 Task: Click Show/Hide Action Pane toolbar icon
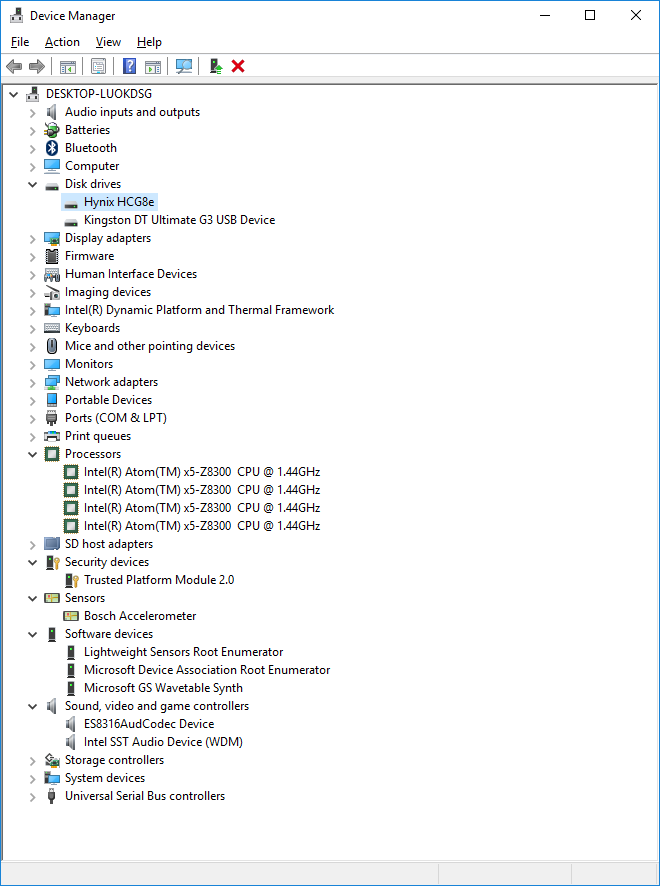[153, 67]
